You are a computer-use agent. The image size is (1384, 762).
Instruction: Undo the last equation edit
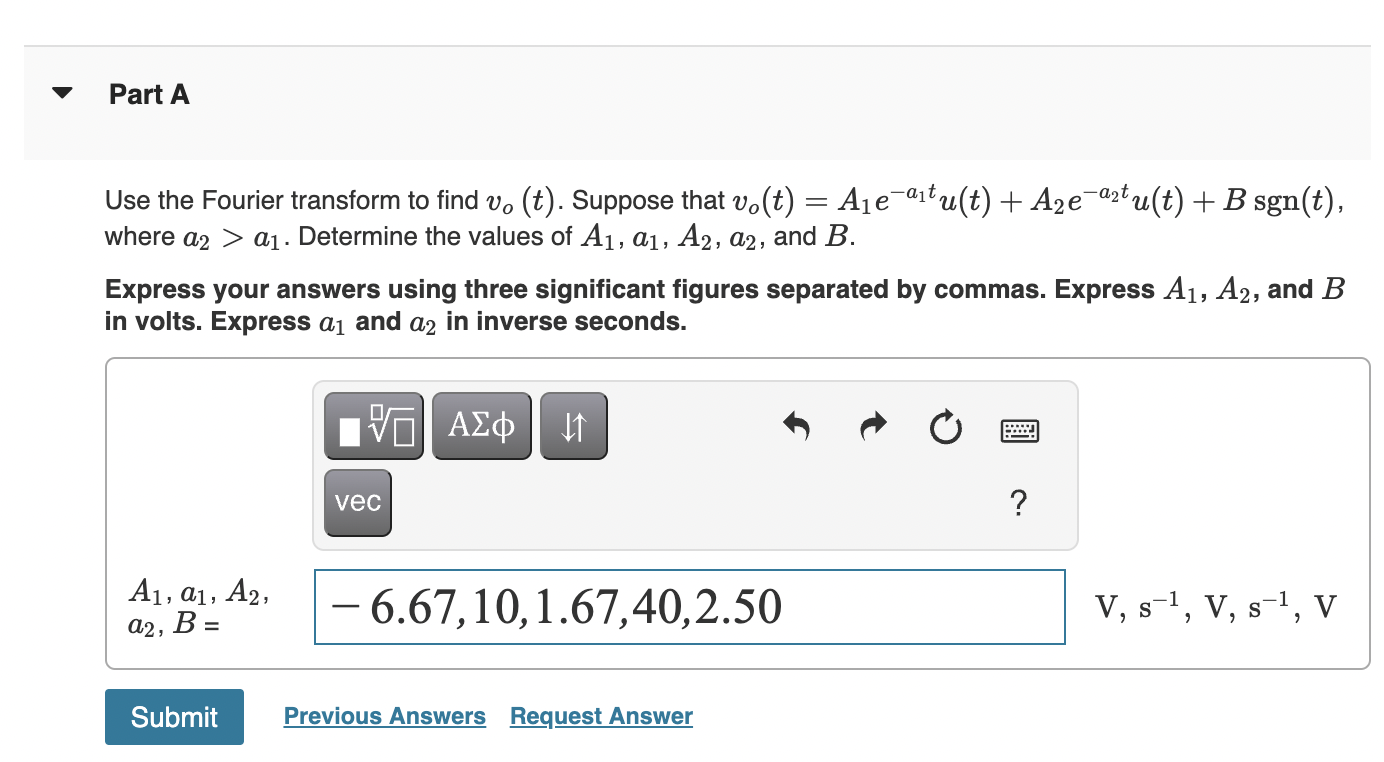[796, 427]
